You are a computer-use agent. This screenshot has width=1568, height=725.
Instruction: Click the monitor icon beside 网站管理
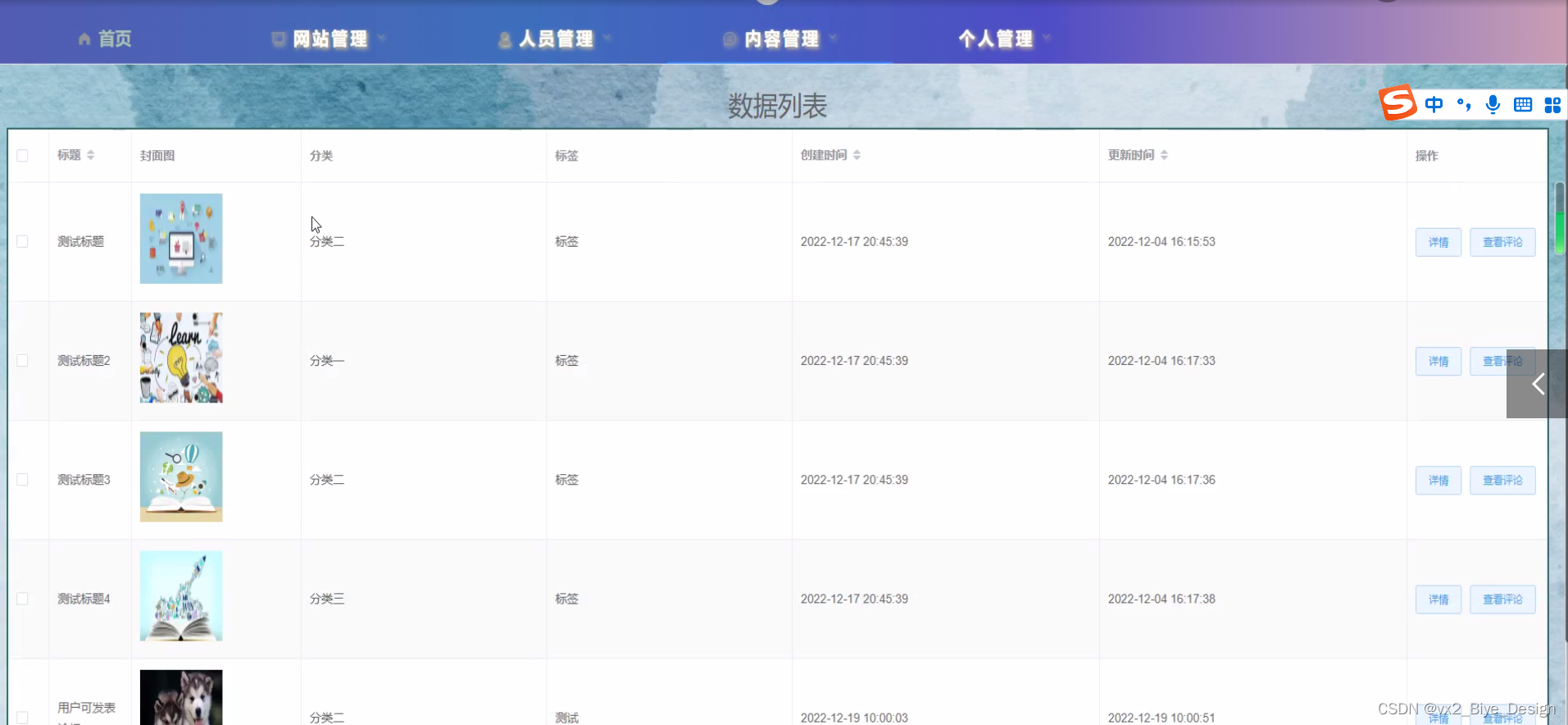[279, 39]
